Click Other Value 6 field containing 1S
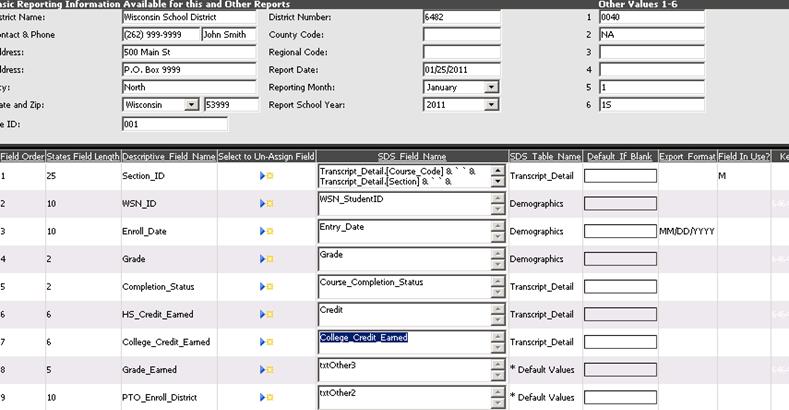 [x=652, y=105]
